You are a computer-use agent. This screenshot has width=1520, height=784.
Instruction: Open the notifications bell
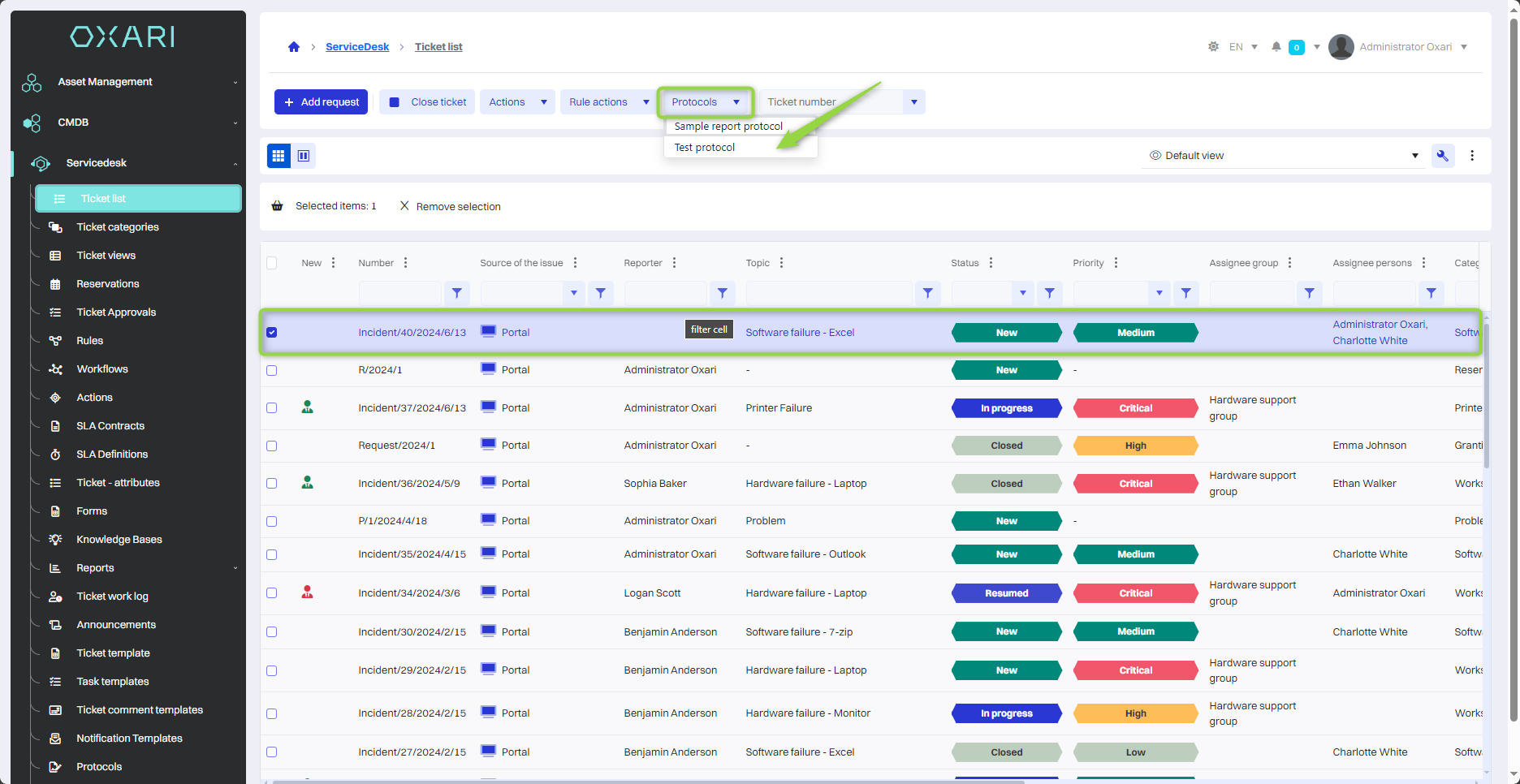coord(1276,47)
